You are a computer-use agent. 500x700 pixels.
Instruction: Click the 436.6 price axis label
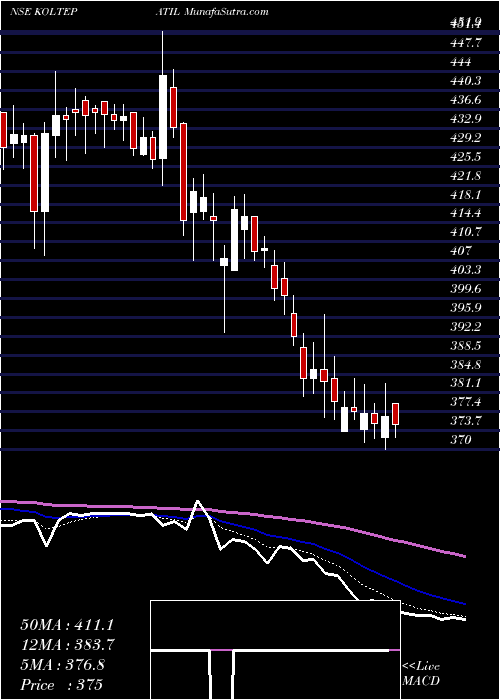(466, 100)
